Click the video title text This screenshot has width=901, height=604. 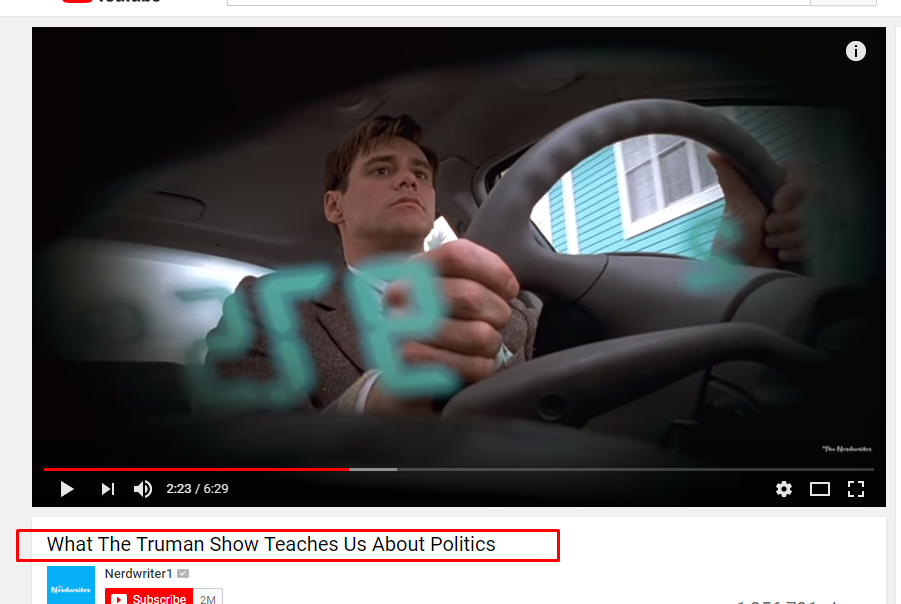(271, 544)
